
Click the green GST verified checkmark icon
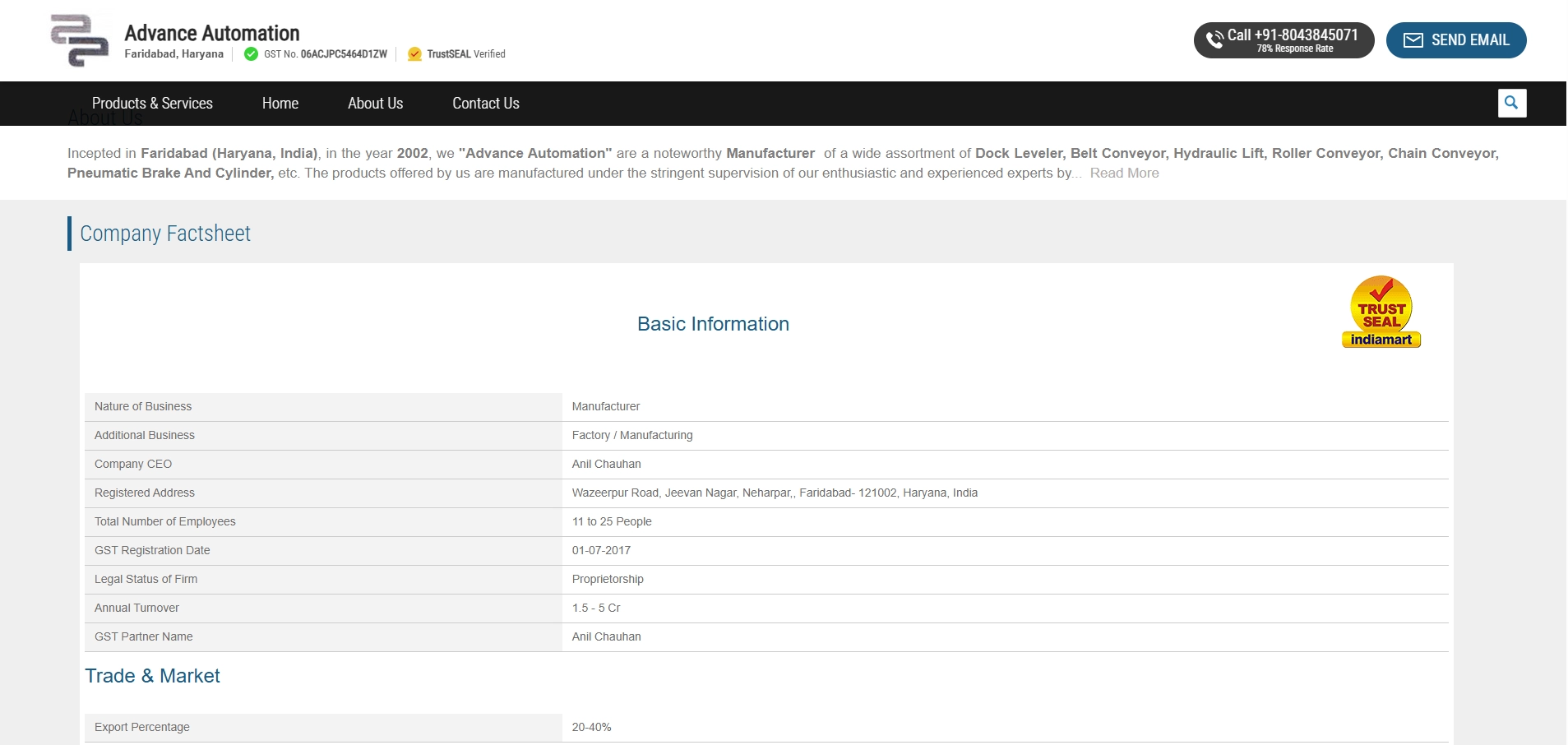point(252,54)
